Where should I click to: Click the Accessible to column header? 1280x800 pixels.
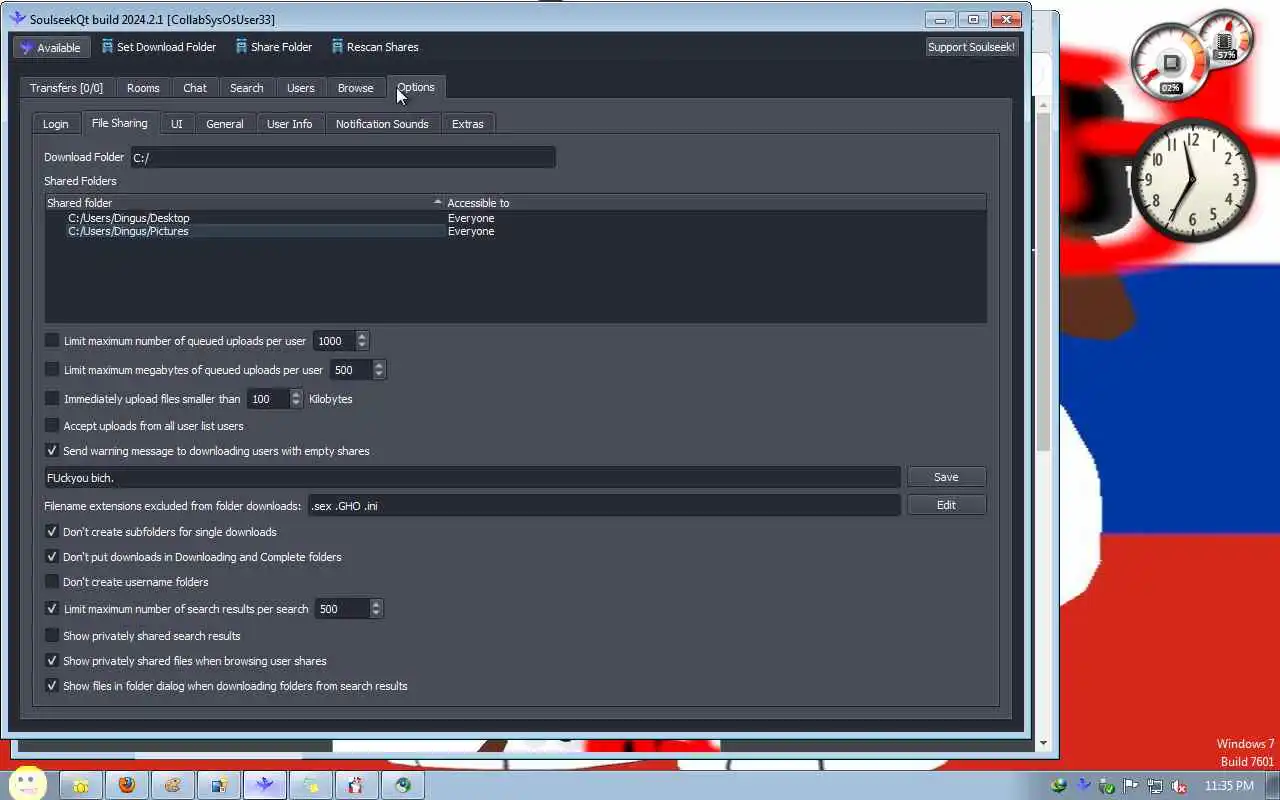pyautogui.click(x=715, y=202)
